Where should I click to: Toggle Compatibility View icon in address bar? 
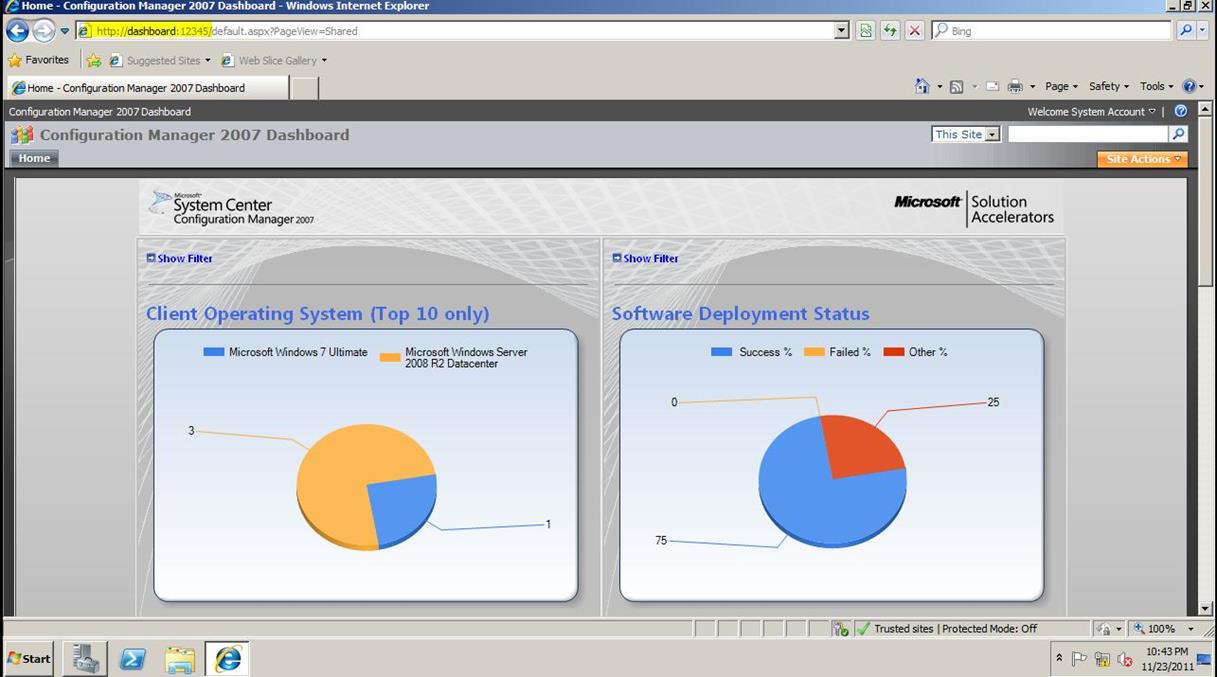(866, 31)
